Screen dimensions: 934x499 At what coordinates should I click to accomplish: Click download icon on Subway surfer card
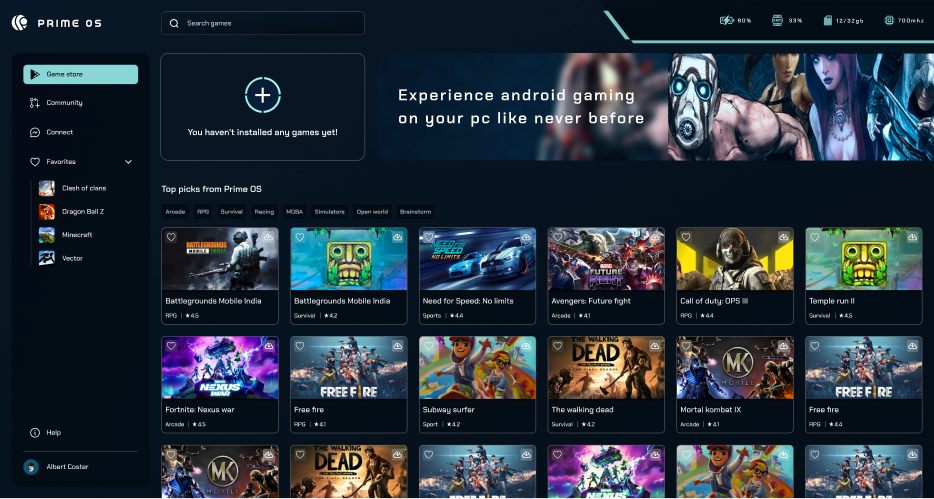point(527,346)
